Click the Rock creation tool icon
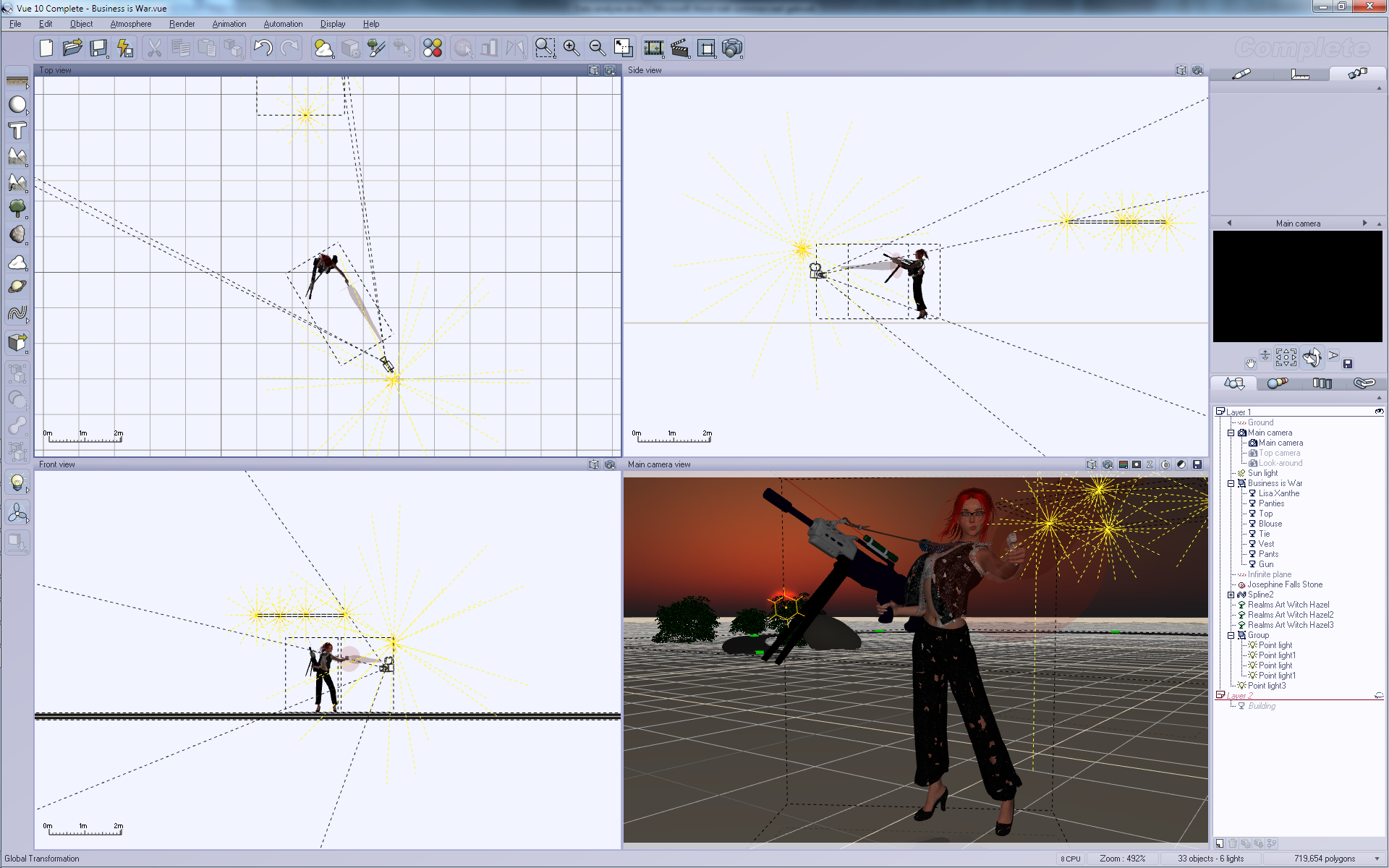Image resolution: width=1389 pixels, height=868 pixels. [17, 234]
